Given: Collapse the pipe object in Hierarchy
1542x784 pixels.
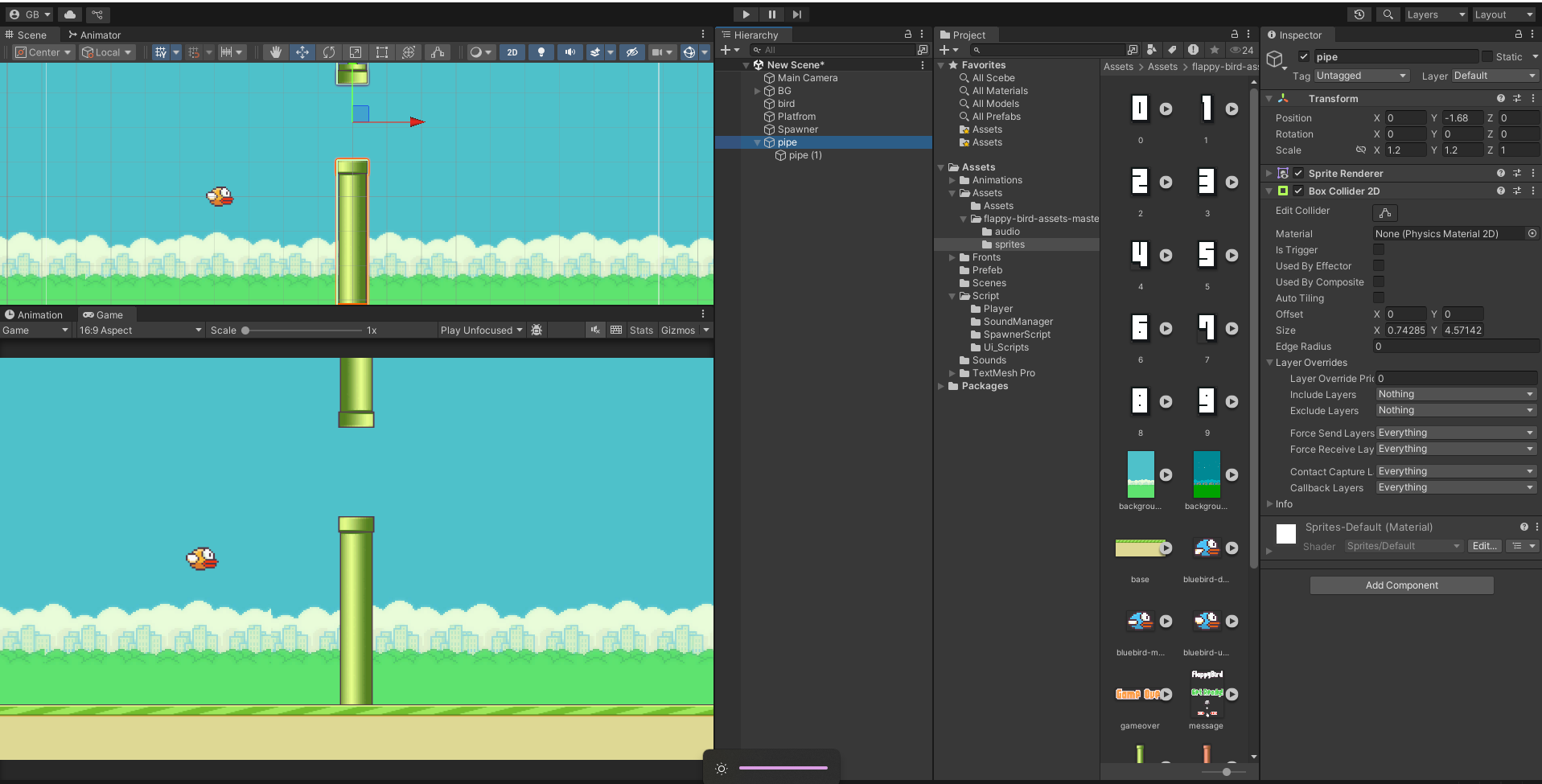Looking at the screenshot, I should click(757, 142).
